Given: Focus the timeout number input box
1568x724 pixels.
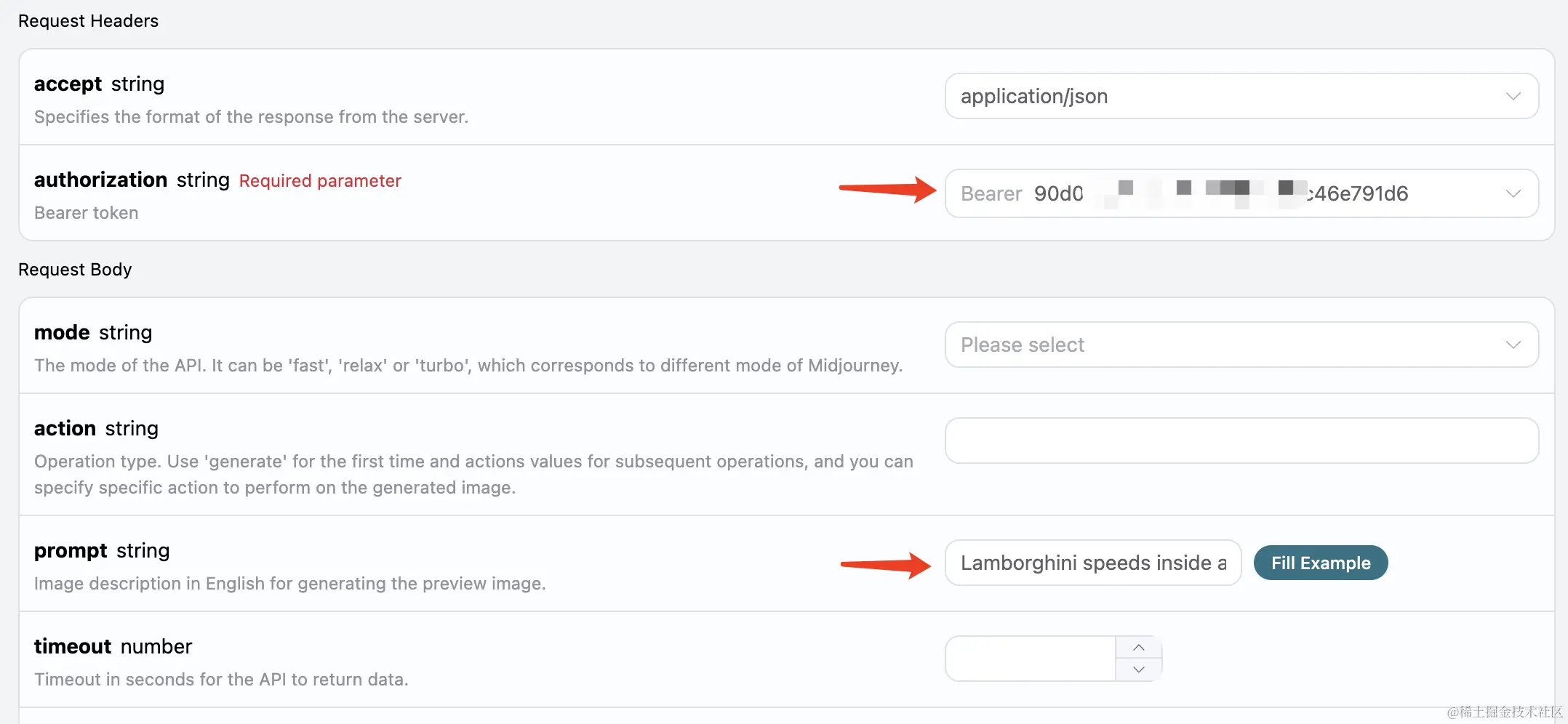Looking at the screenshot, I should pyautogui.click(x=1030, y=659).
